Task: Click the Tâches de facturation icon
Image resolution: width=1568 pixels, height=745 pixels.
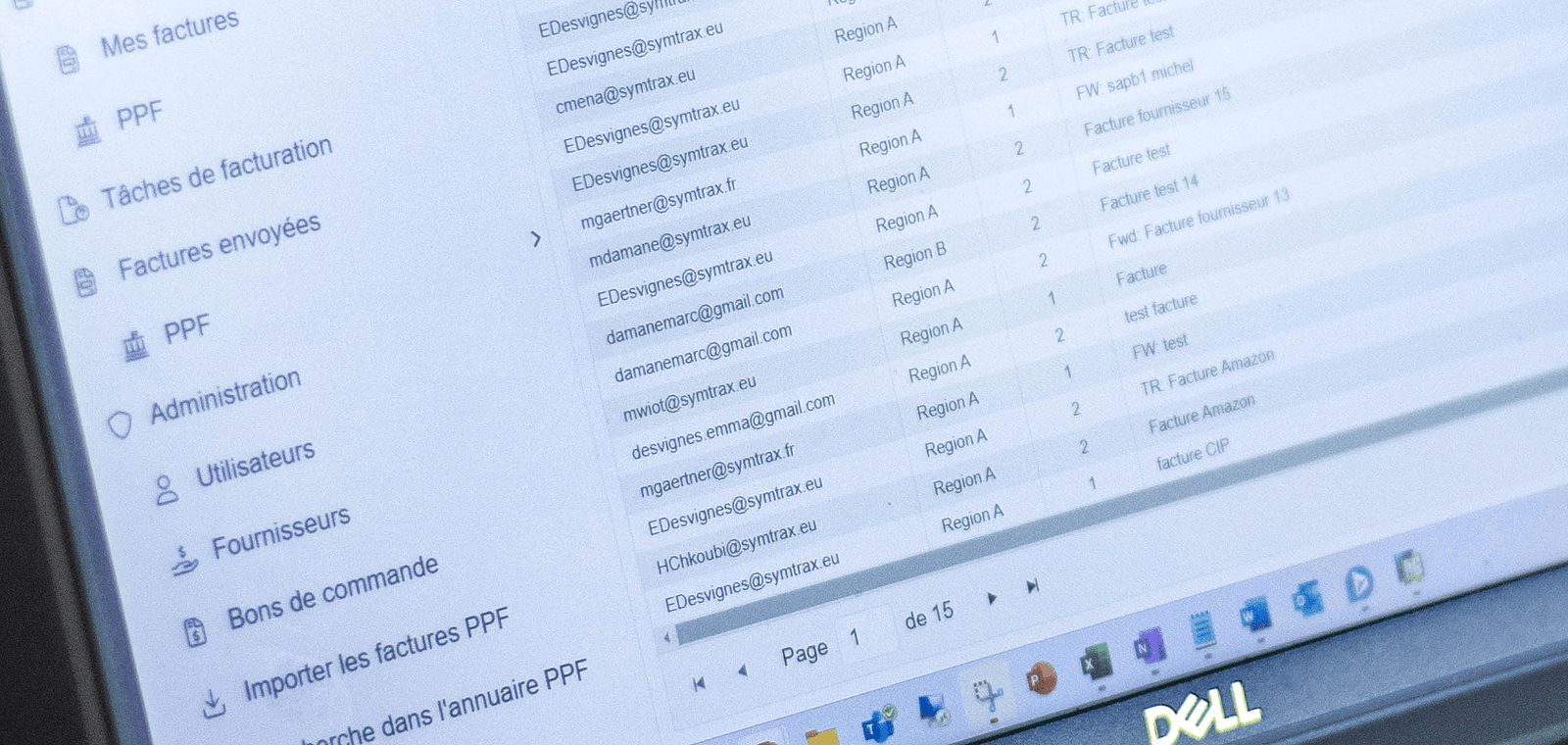Action: pyautogui.click(x=73, y=209)
